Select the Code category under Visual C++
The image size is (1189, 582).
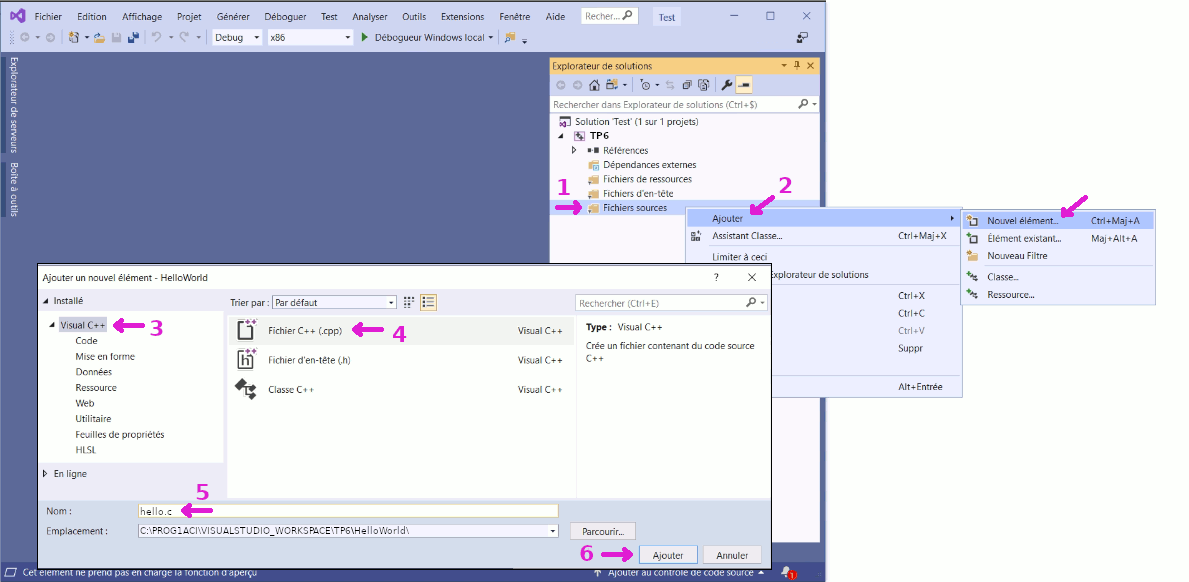86,341
